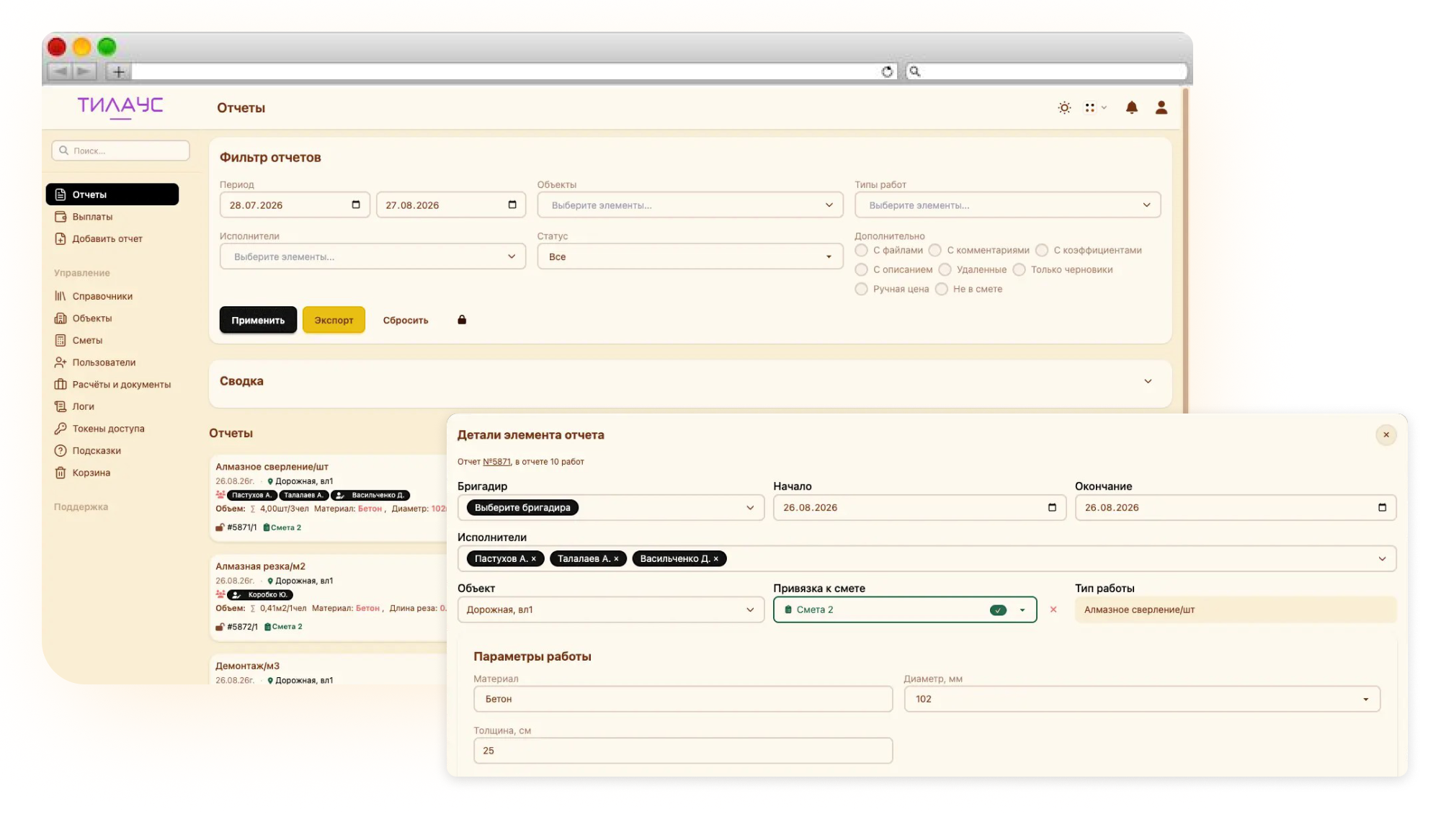Click the lock icon next to Сбросить
This screenshot has height=840, width=1441.
[462, 320]
